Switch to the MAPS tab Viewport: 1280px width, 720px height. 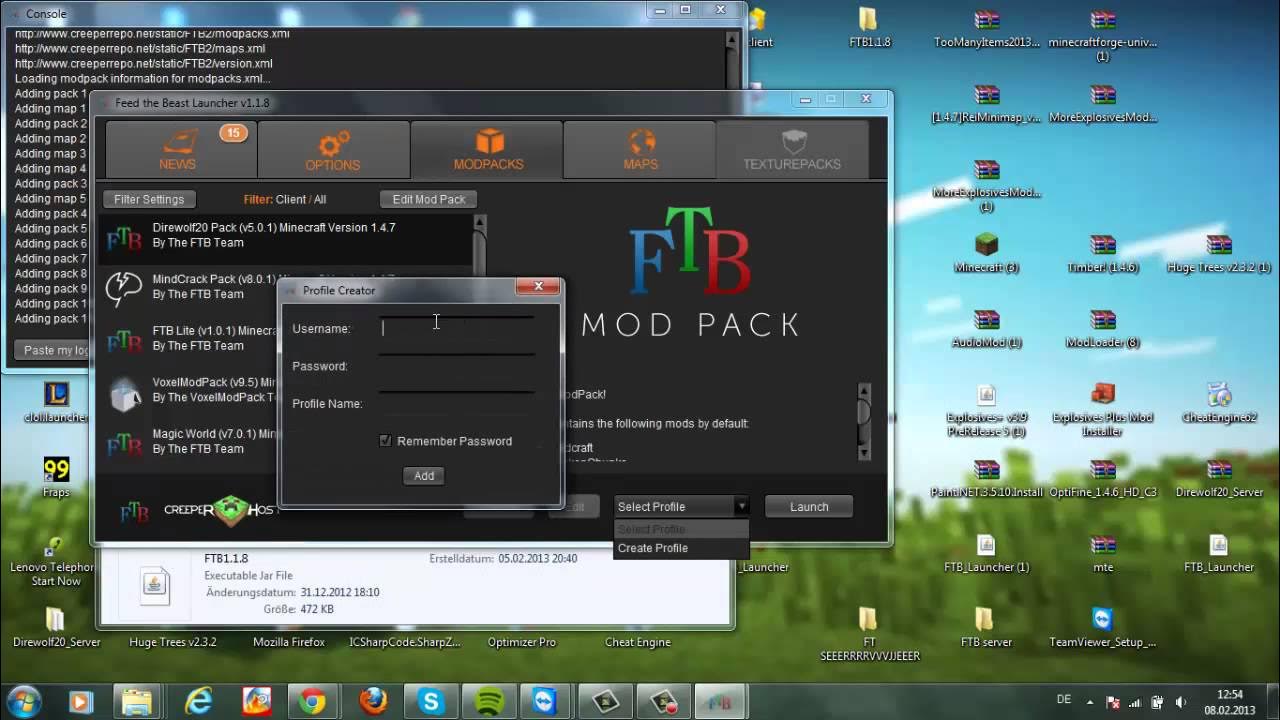coord(641,150)
